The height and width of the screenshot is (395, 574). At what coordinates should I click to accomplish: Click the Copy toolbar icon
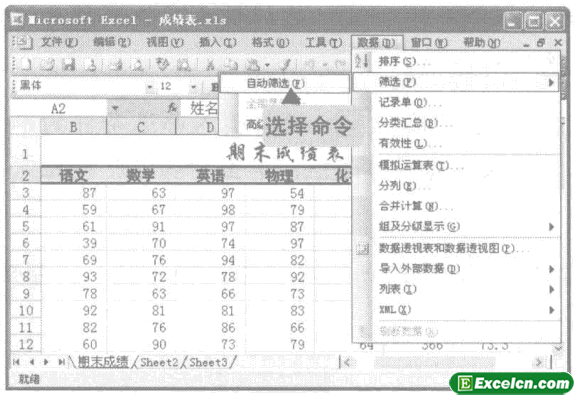pos(230,65)
